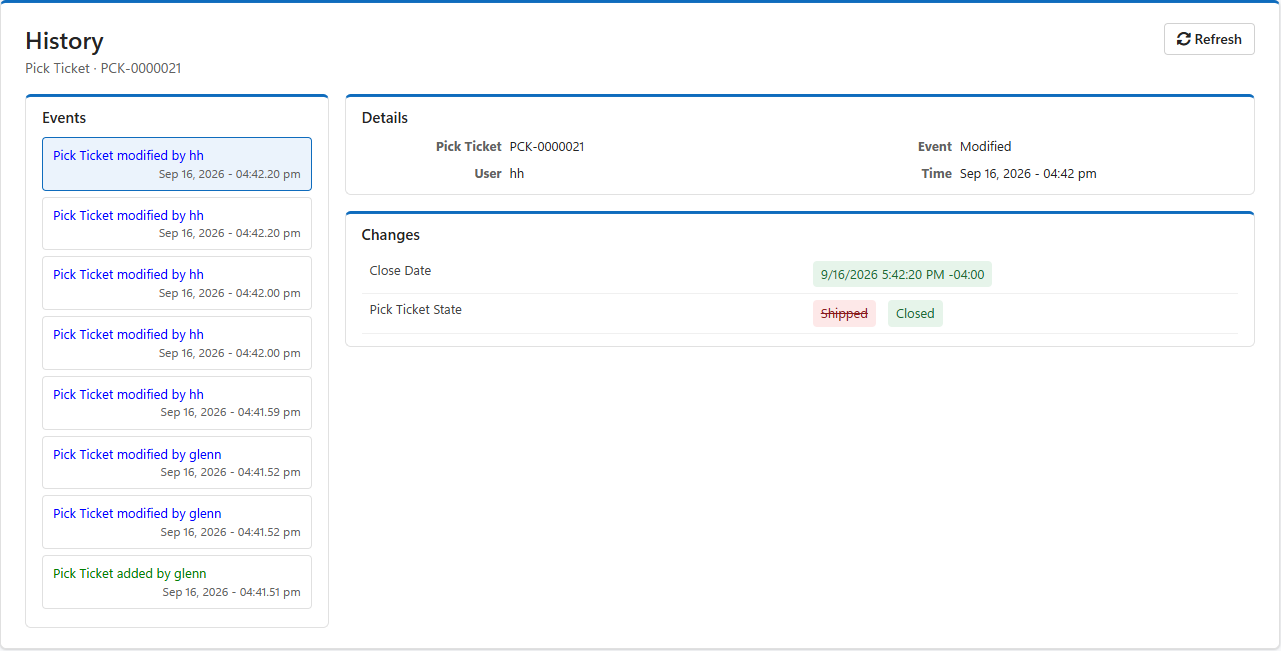Click the green 'Closed' state badge
1281x651 pixels.
point(915,314)
